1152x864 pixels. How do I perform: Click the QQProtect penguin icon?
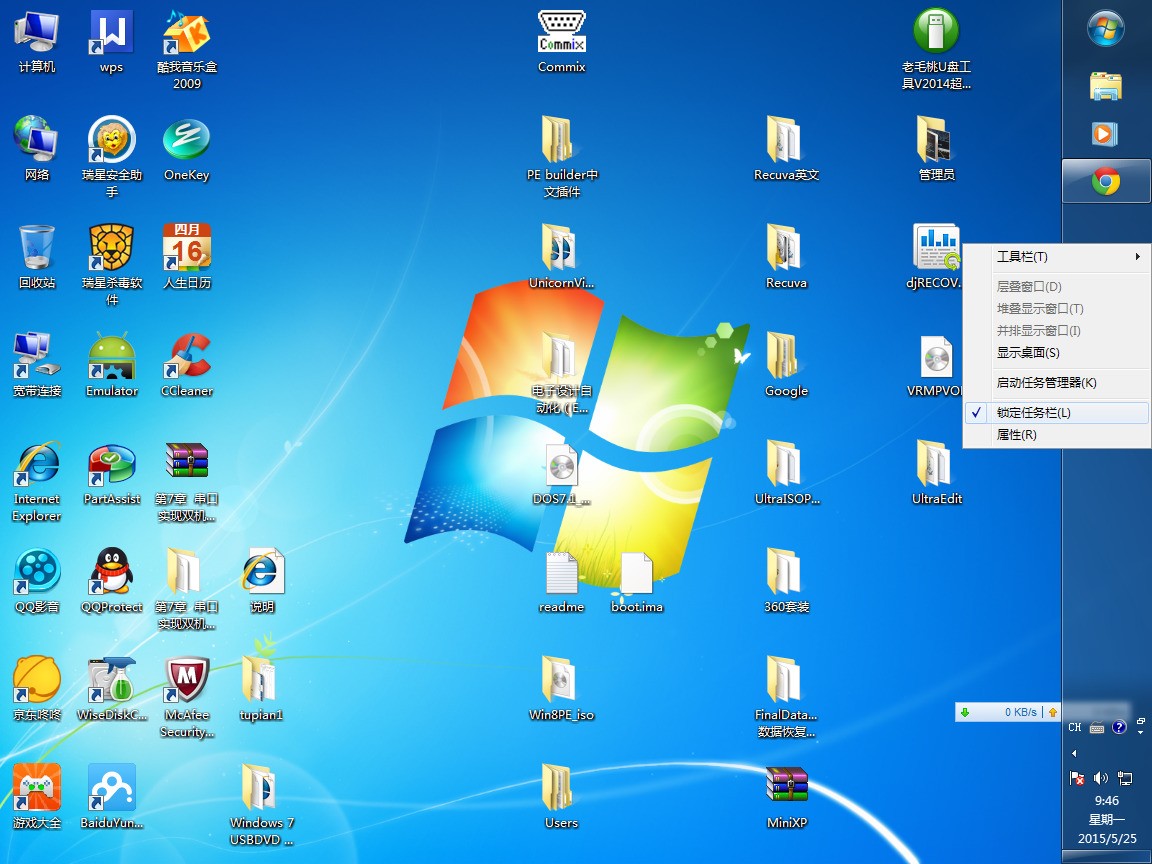tap(112, 573)
